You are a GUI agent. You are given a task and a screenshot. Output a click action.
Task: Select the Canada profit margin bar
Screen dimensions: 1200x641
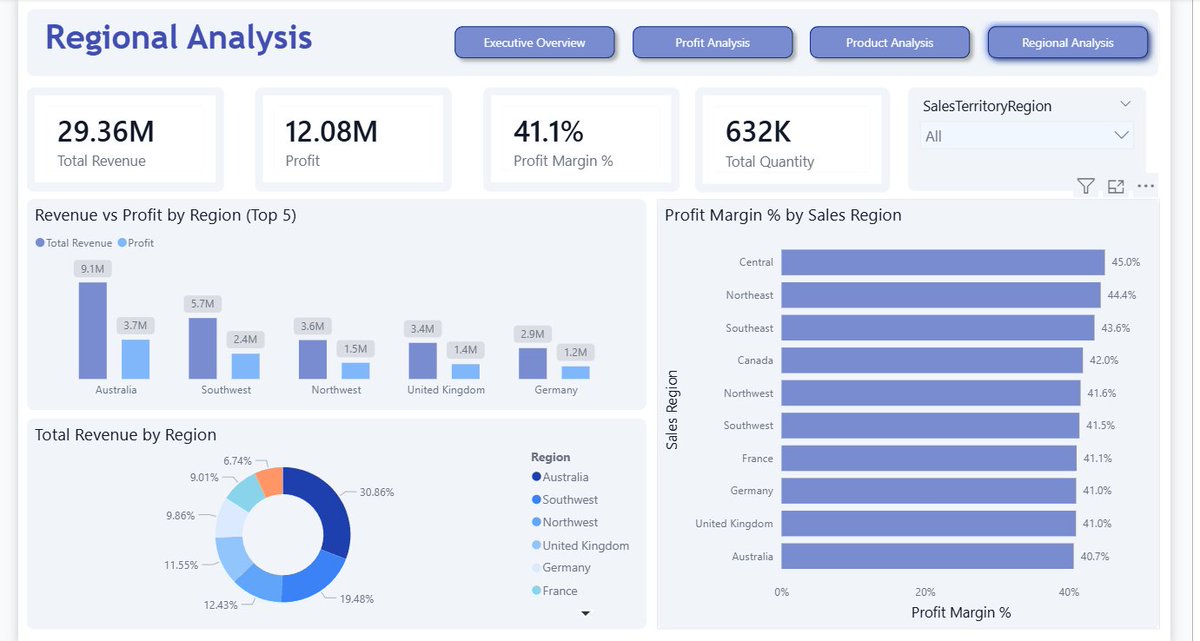click(932, 360)
